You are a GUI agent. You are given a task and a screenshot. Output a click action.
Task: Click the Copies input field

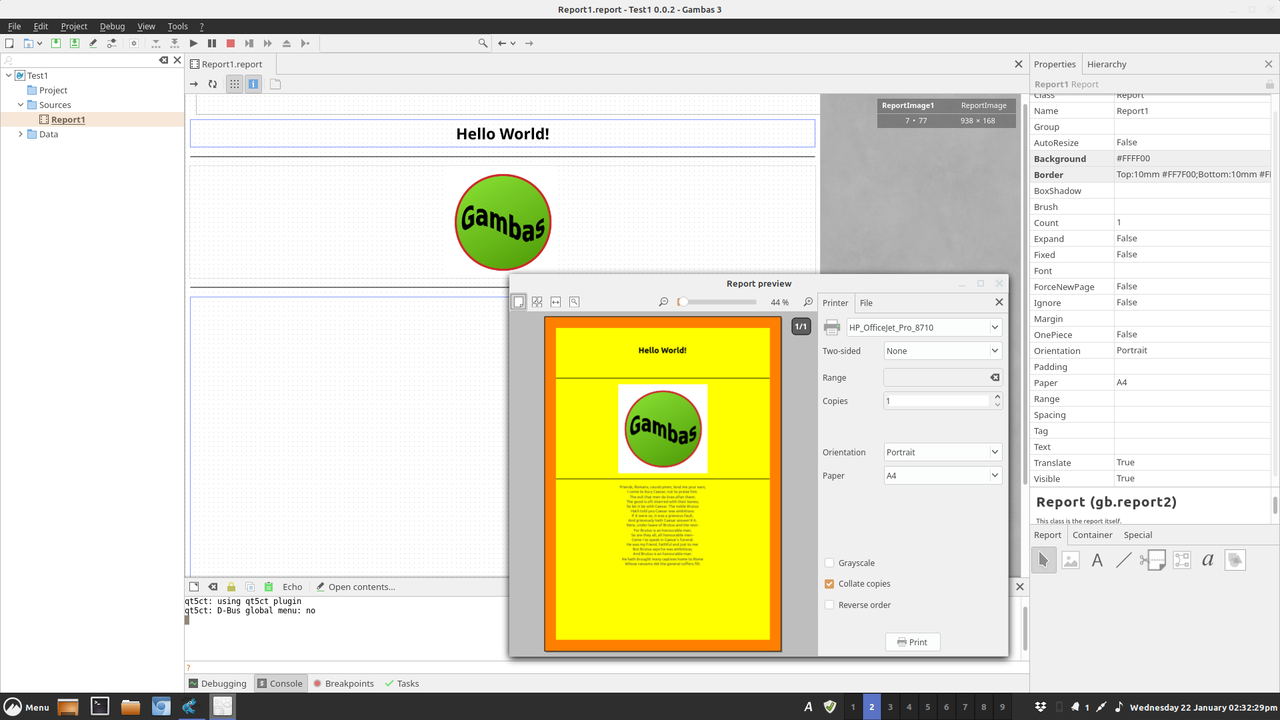[937, 401]
